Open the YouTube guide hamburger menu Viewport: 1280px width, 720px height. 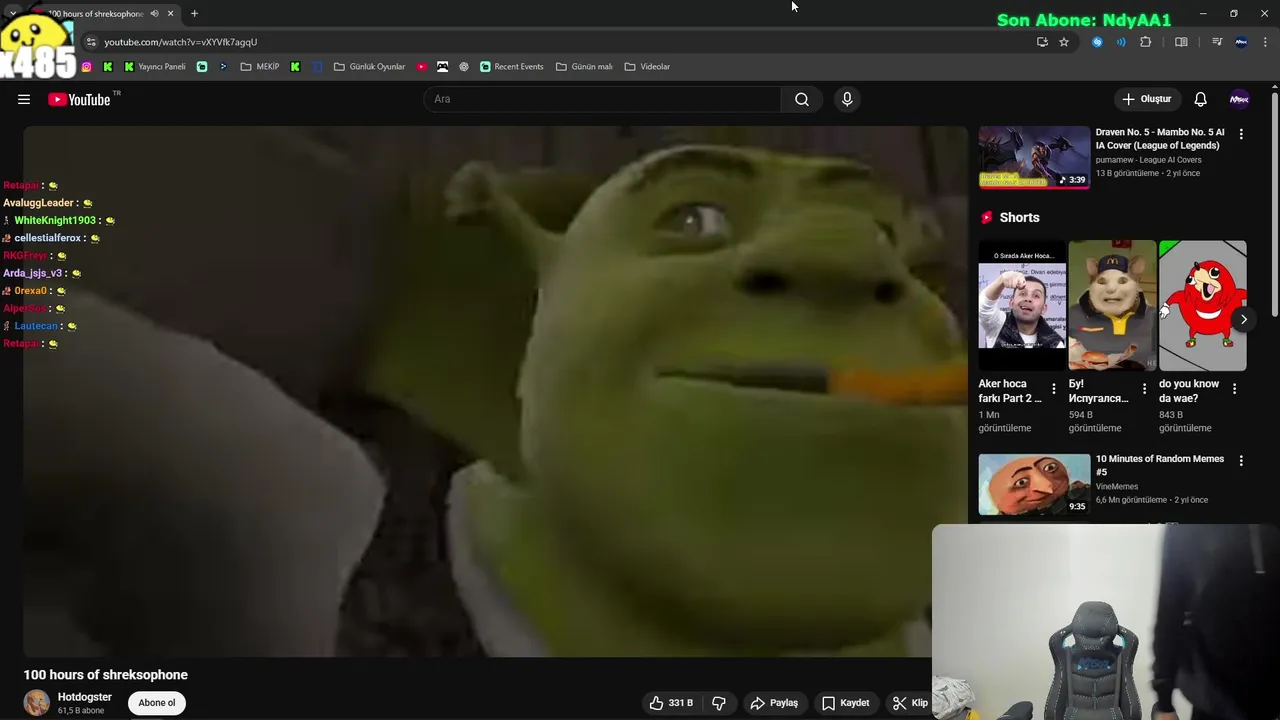24,99
